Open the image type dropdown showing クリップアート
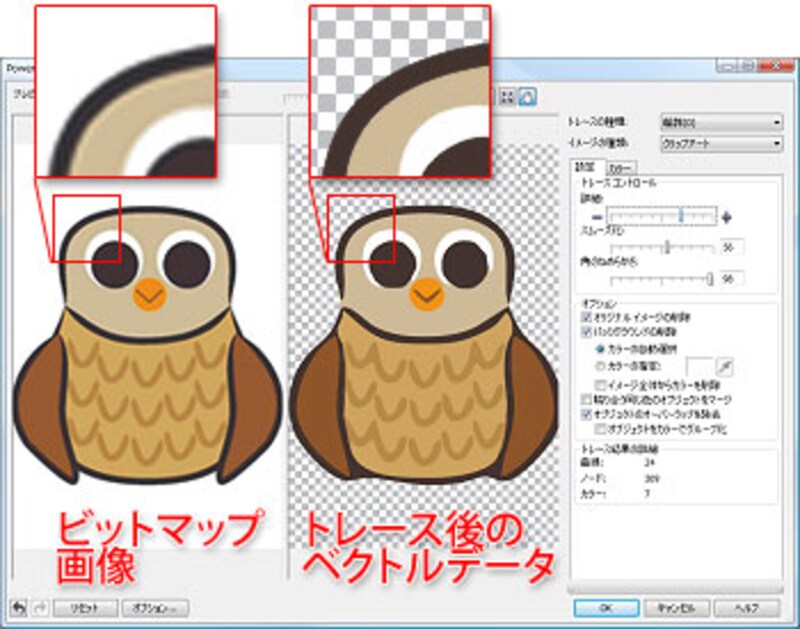 click(x=719, y=143)
